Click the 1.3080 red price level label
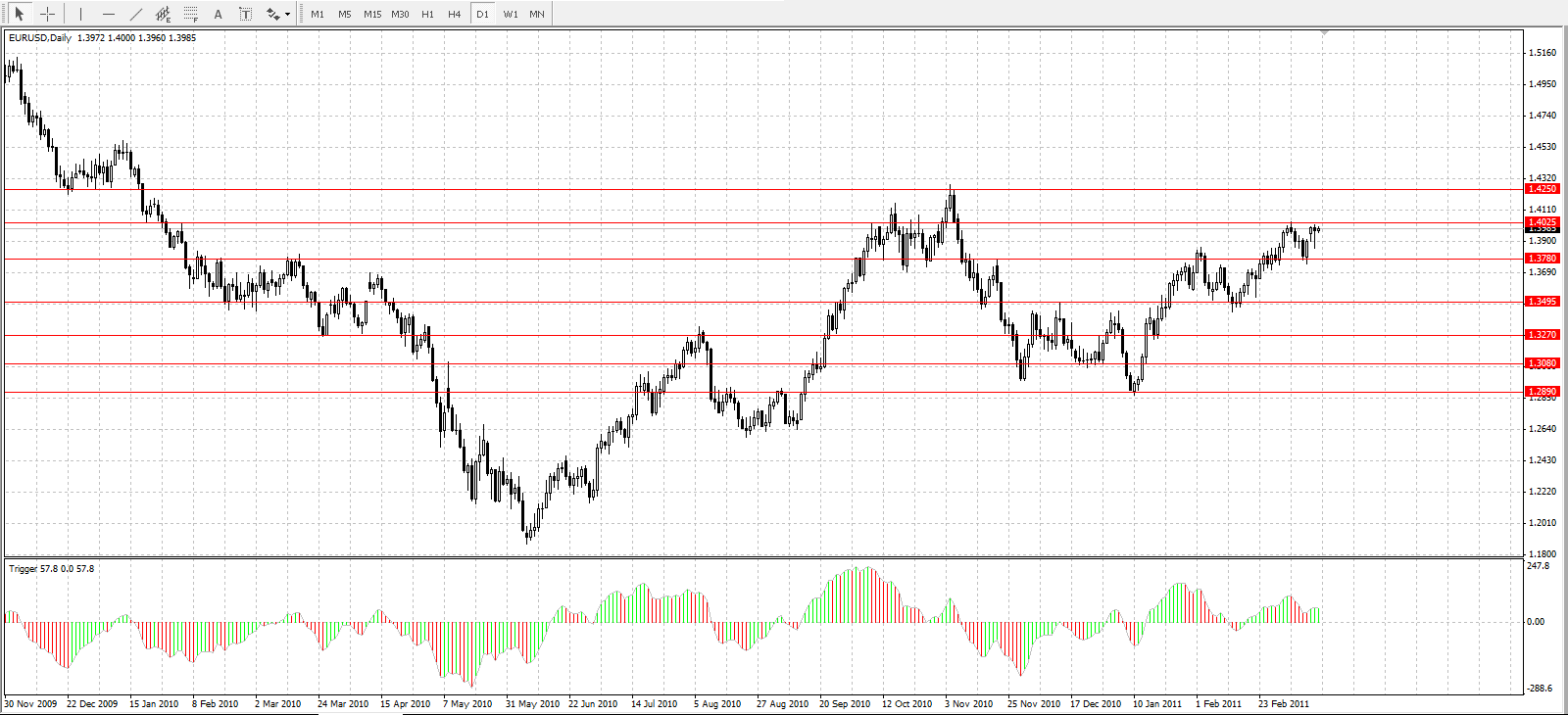Screen dimensions: 1568x715 [x=1543, y=363]
